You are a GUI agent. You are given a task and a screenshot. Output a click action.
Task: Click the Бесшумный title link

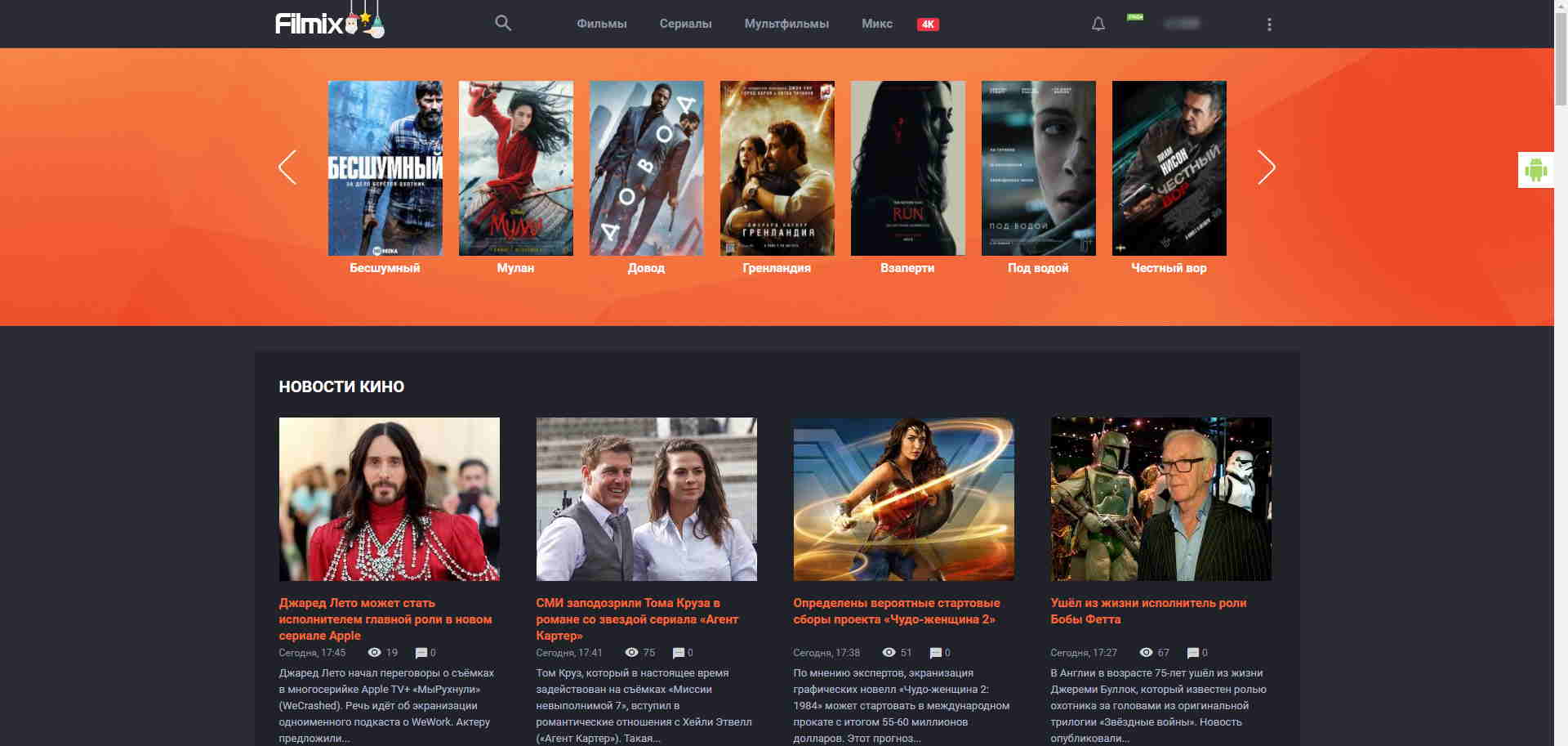385,268
